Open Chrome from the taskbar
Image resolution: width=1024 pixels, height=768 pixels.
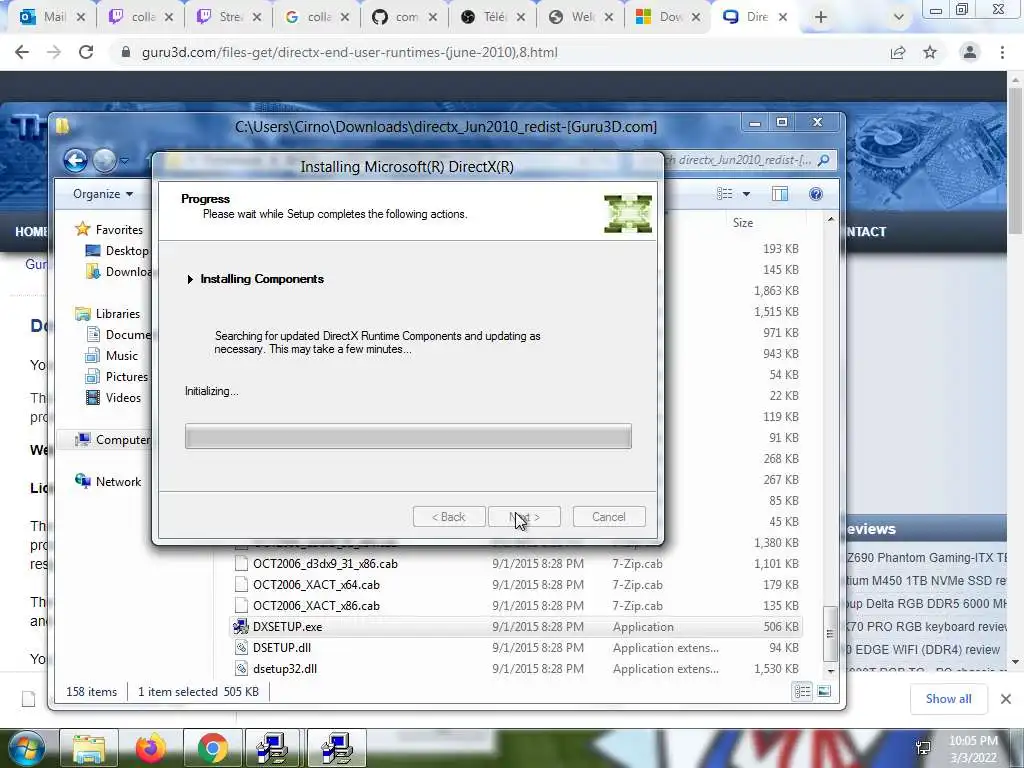213,748
